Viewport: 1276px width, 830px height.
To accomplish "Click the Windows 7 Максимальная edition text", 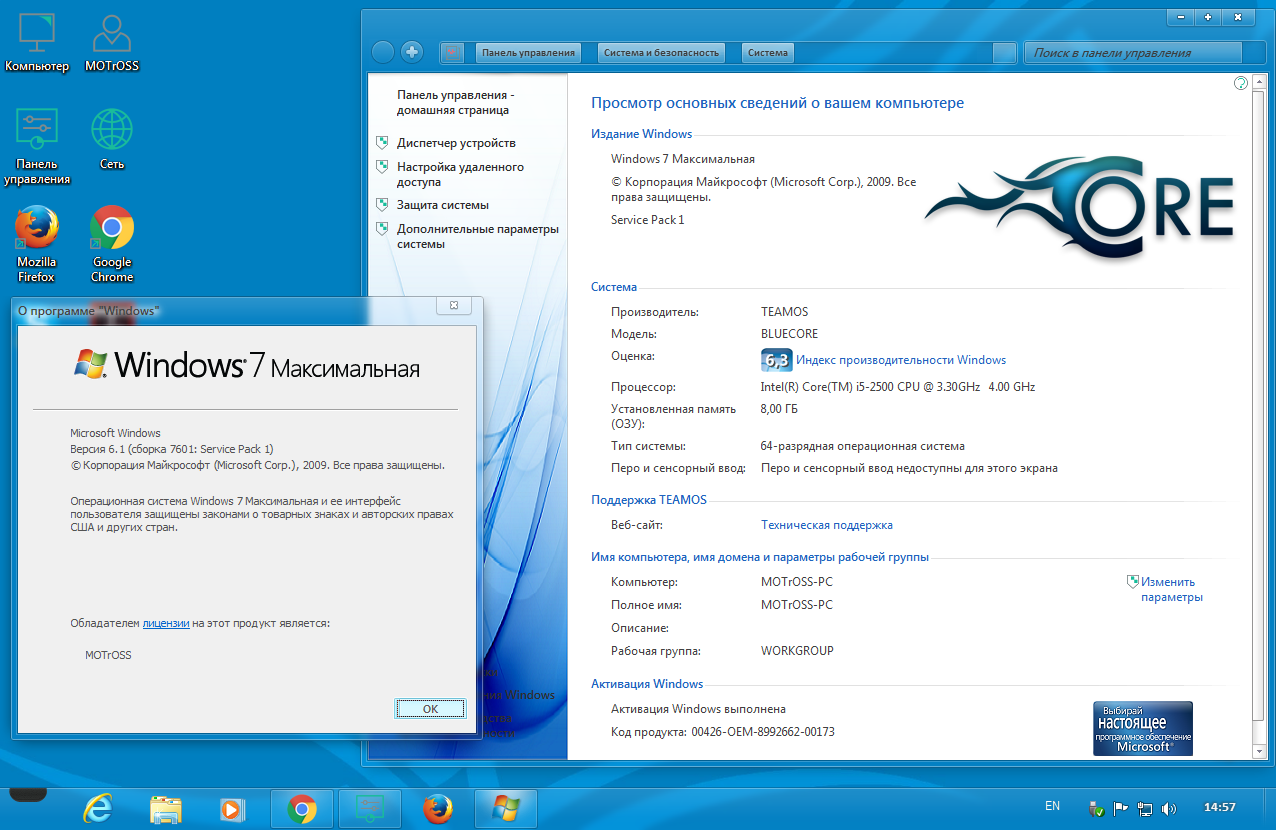I will pyautogui.click(x=683, y=159).
